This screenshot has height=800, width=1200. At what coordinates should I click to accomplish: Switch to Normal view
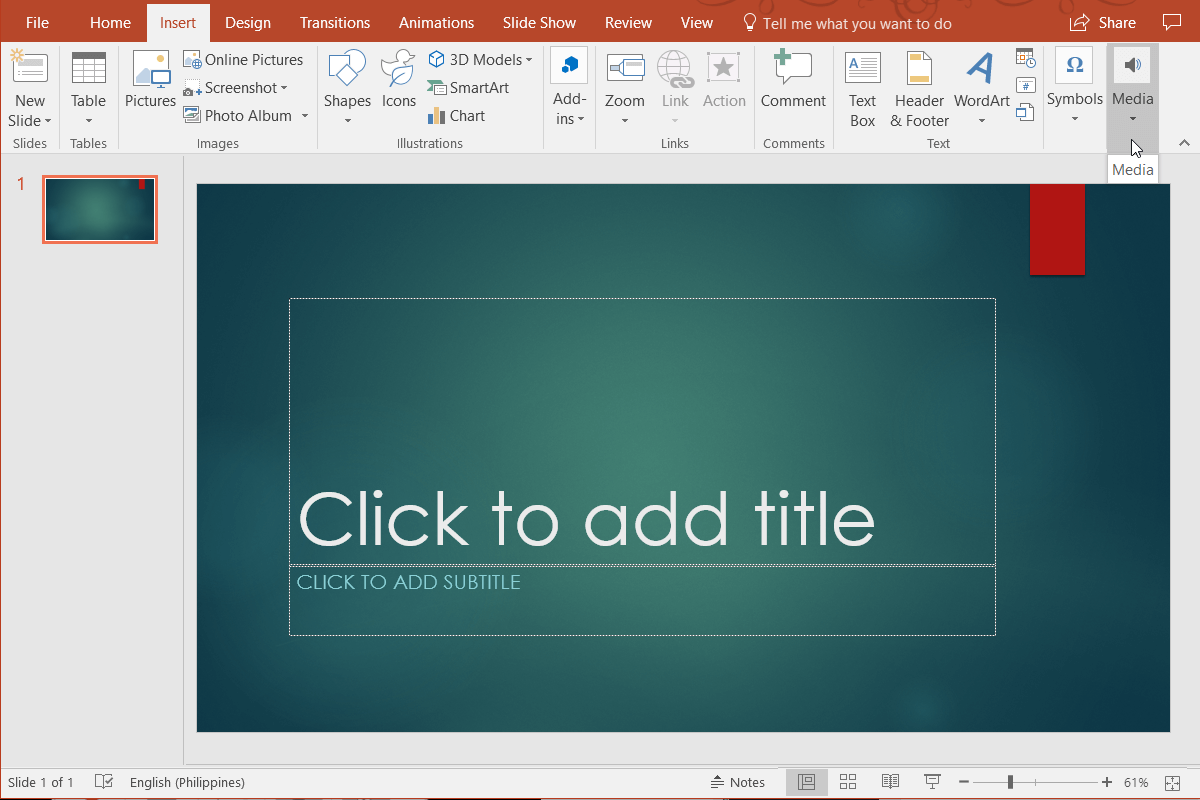coord(807,782)
